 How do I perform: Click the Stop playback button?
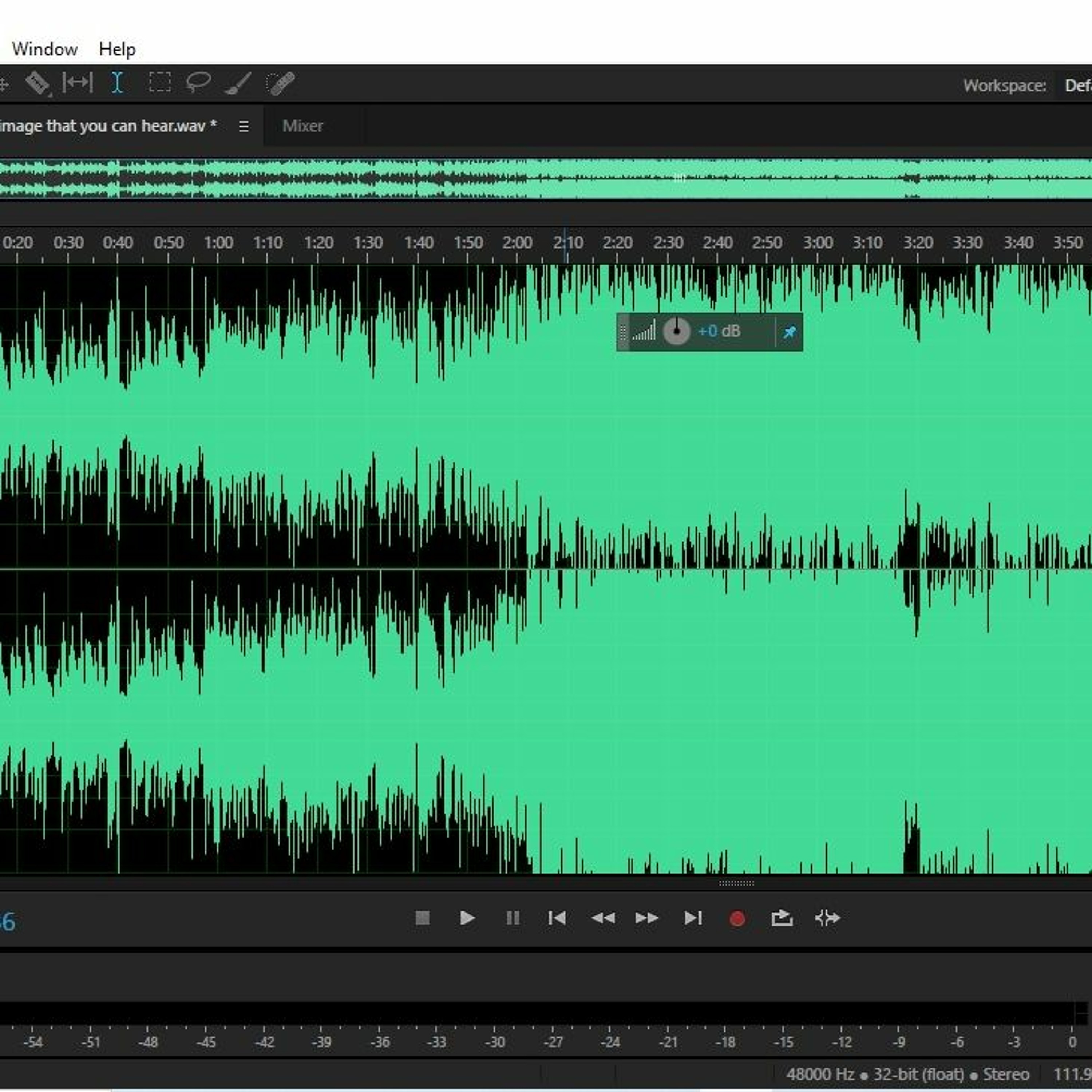coord(422,918)
